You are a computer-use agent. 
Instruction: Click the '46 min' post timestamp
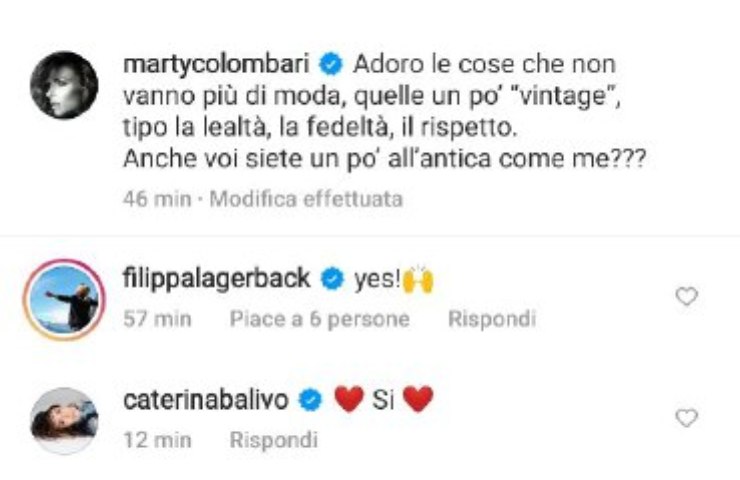point(157,199)
